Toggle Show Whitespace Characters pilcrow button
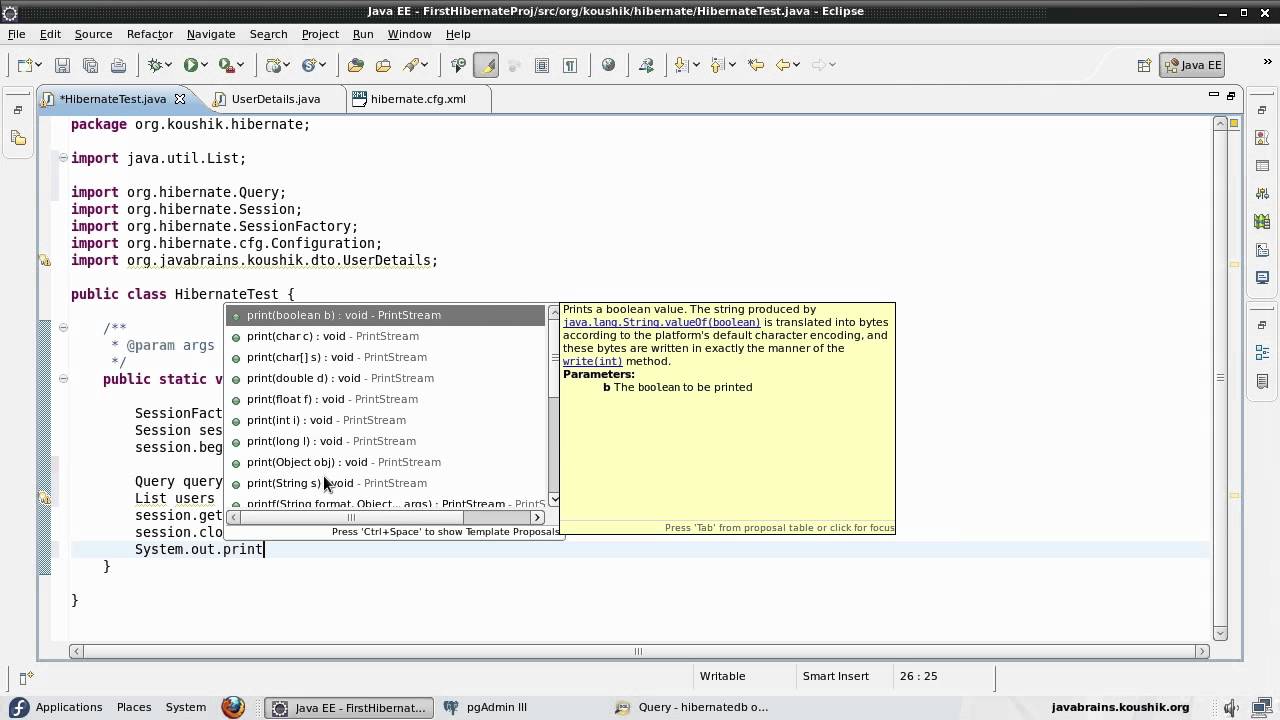The image size is (1280, 720). click(570, 65)
